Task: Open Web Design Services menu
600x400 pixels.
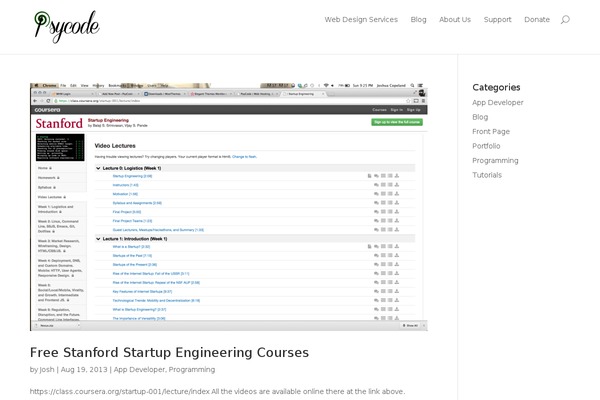Action: click(x=361, y=20)
